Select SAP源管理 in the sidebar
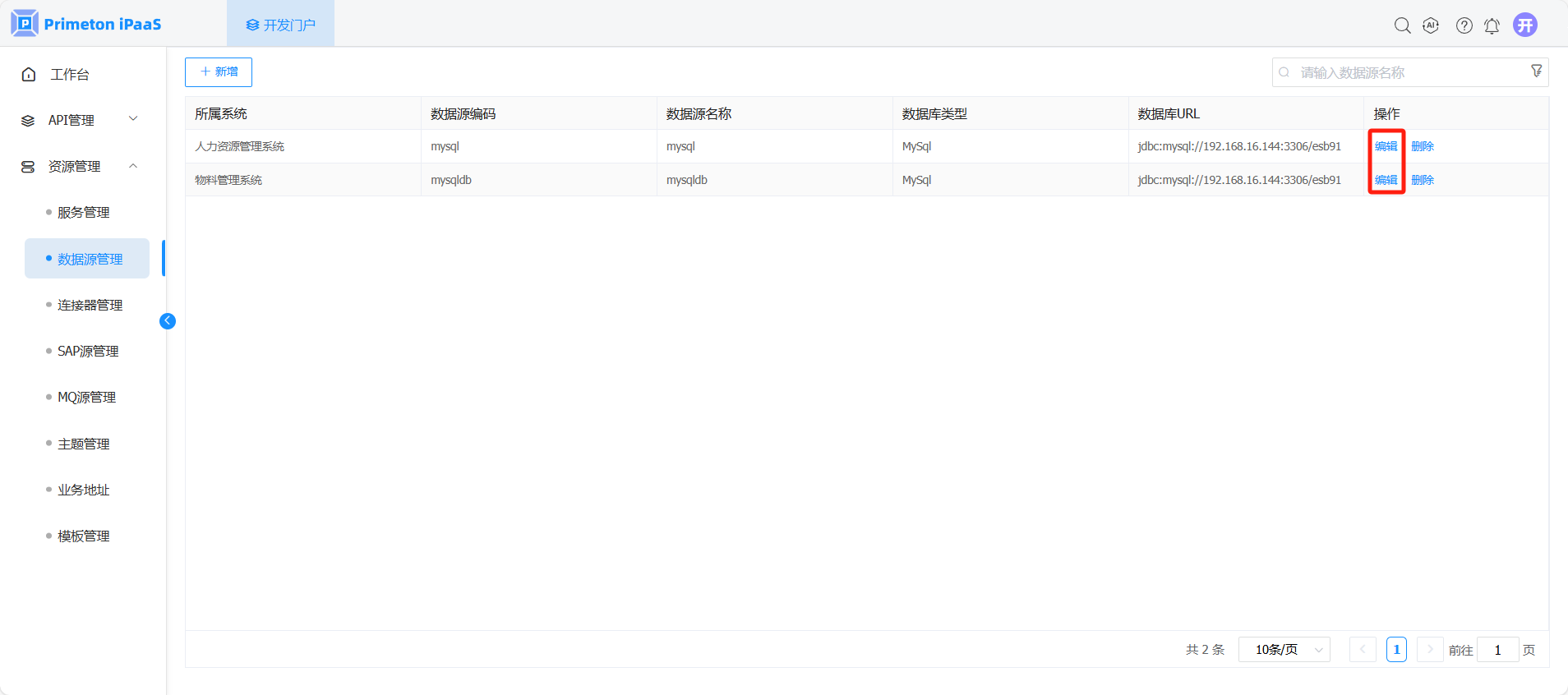This screenshot has height=695, width=1568. [x=88, y=351]
